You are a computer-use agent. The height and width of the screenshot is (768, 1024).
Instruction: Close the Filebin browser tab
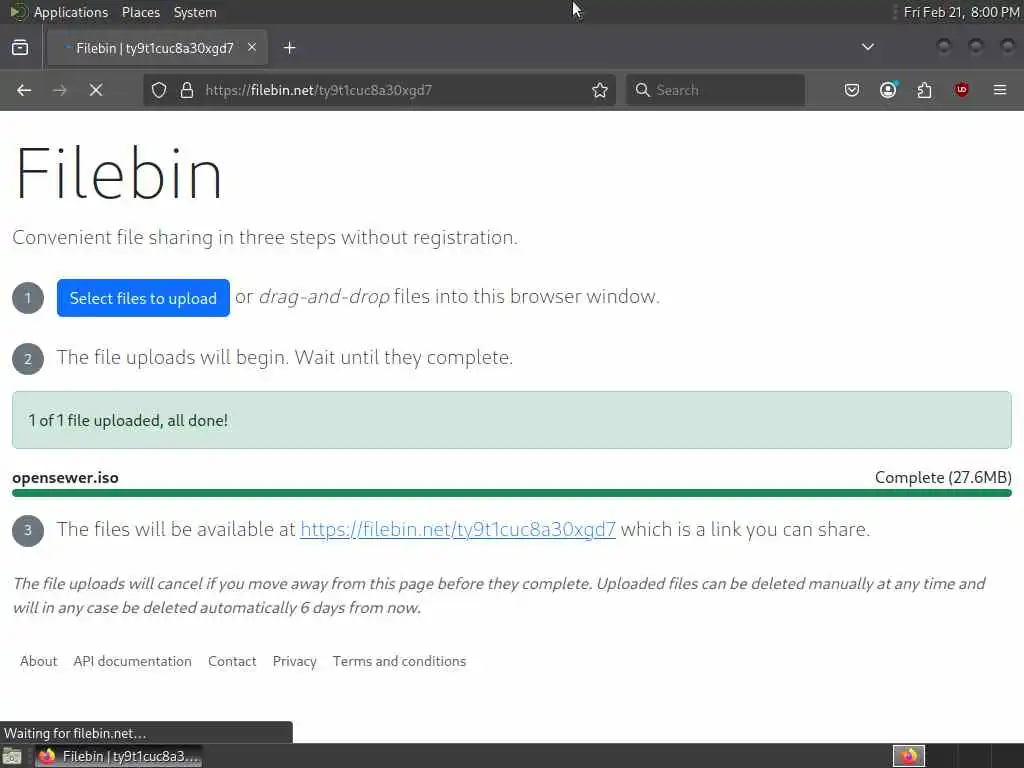252,48
